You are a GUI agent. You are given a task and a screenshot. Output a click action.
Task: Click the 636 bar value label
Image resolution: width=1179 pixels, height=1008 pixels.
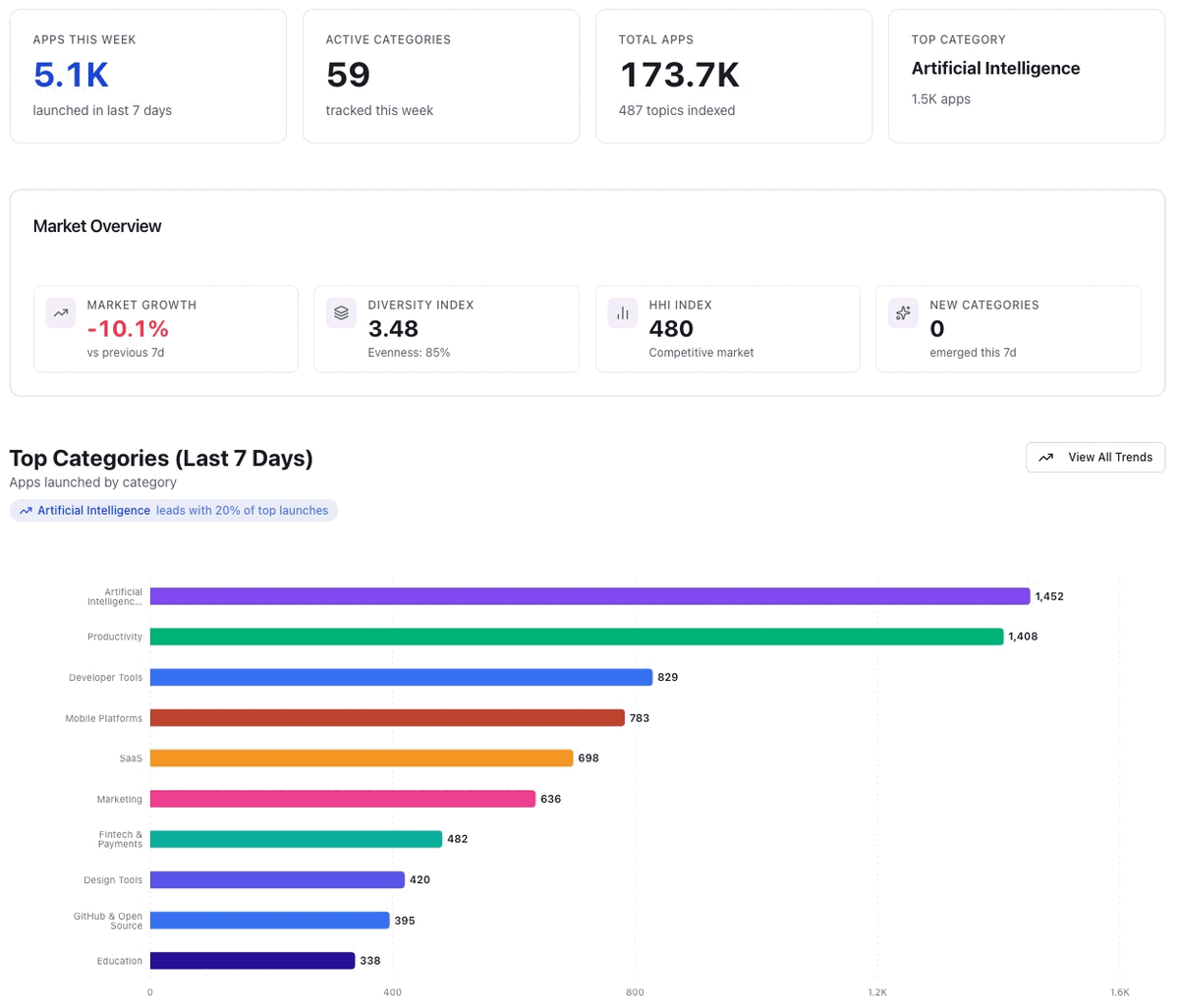click(551, 799)
